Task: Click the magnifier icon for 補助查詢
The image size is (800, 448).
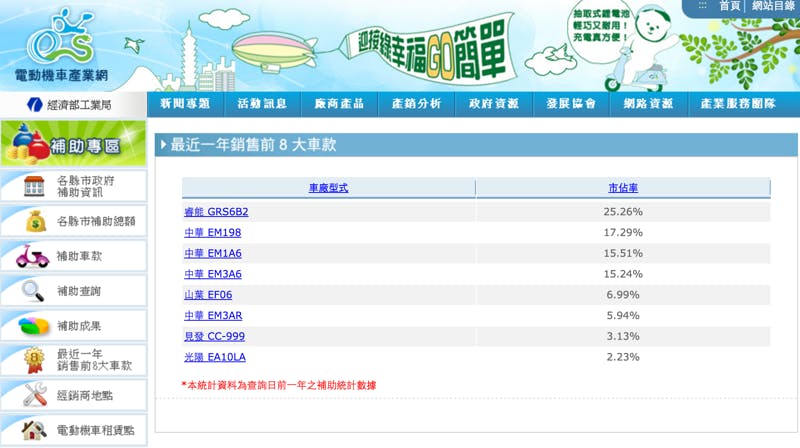Action: pyautogui.click(x=33, y=291)
